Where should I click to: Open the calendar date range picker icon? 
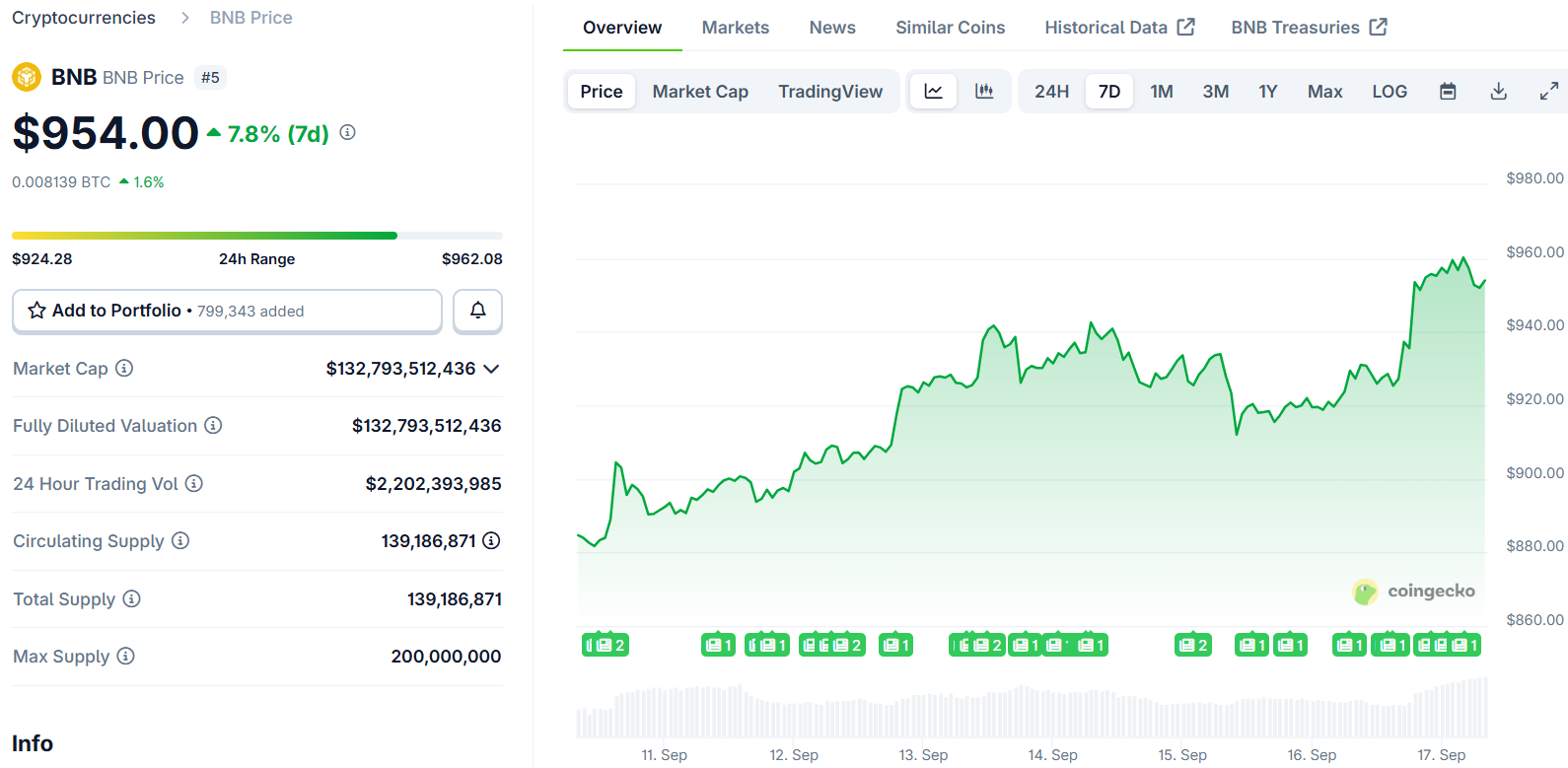click(x=1448, y=92)
